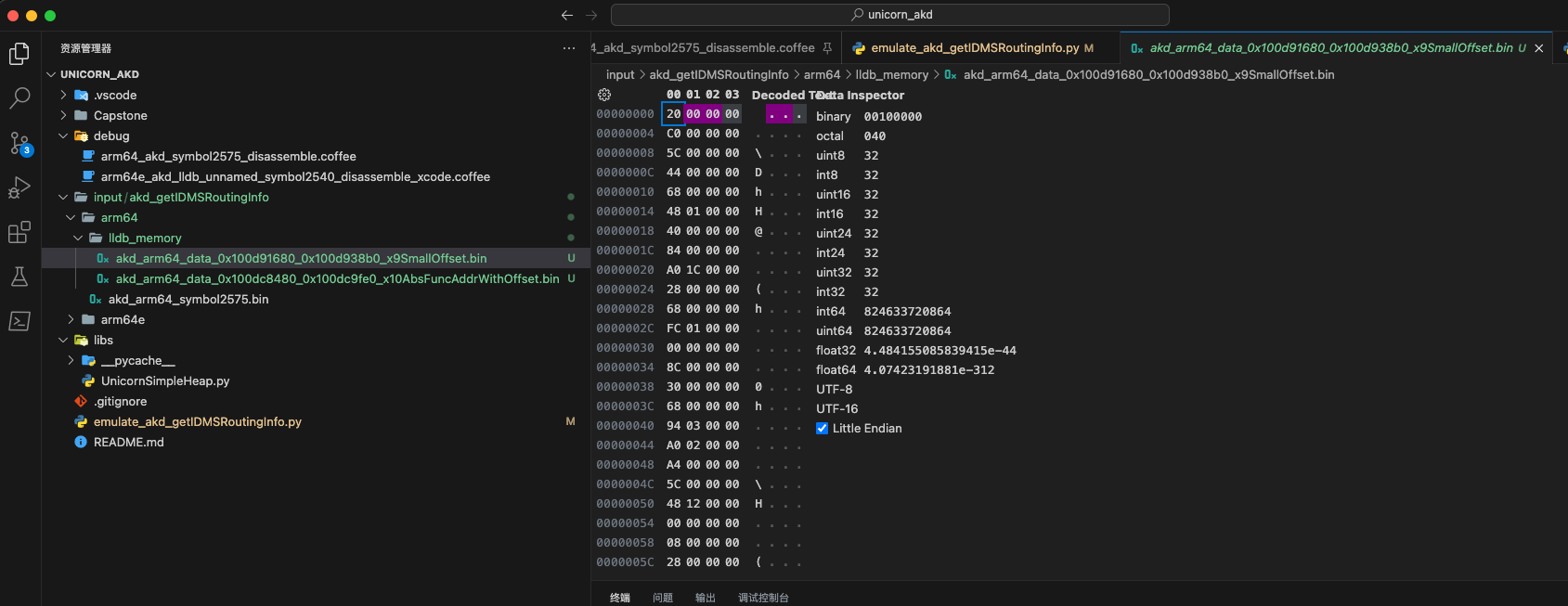This screenshot has height=606, width=1568.
Task: Click the unicorn_akd command center search box
Action: pos(890,15)
